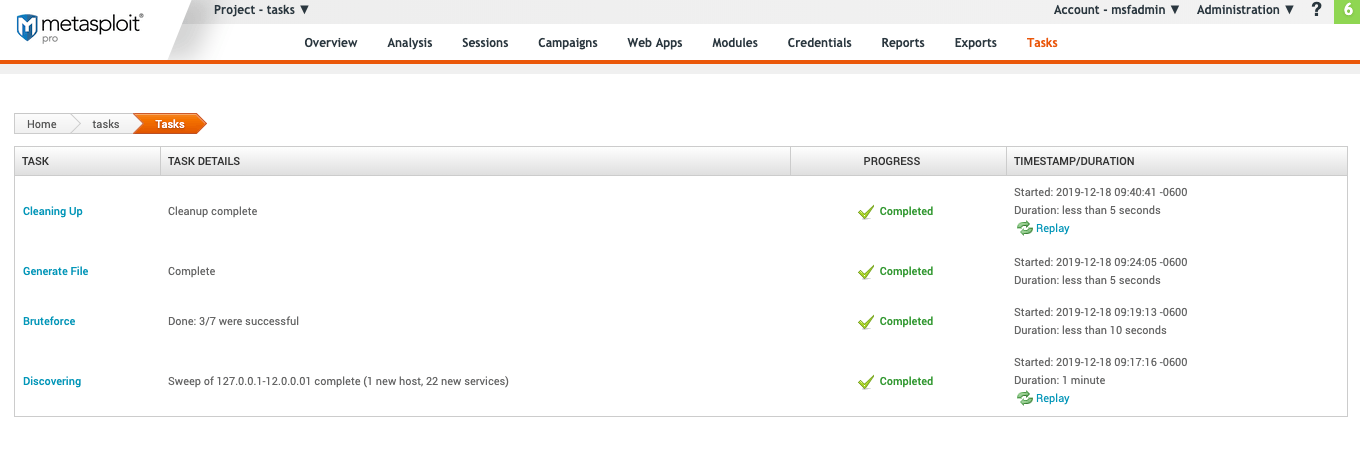The width and height of the screenshot is (1360, 458).
Task: Open the Bruteforce task details
Action: tap(49, 322)
